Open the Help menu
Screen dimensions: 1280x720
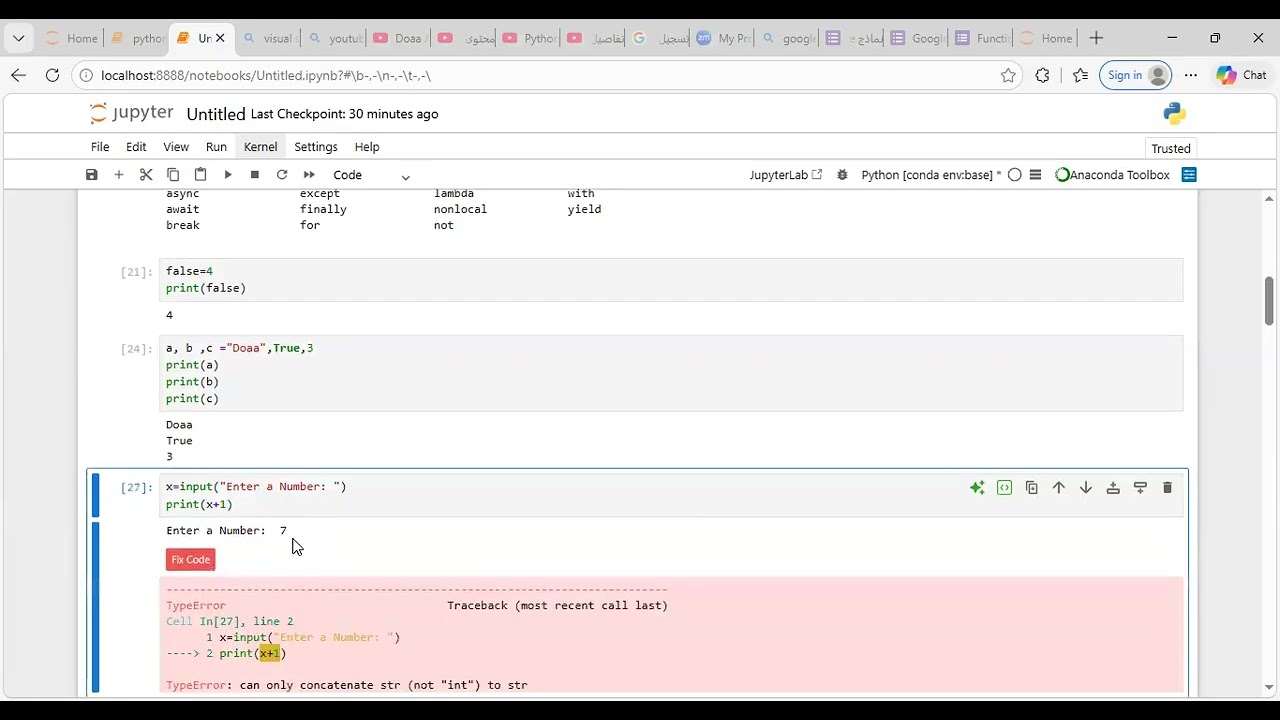[x=367, y=147]
